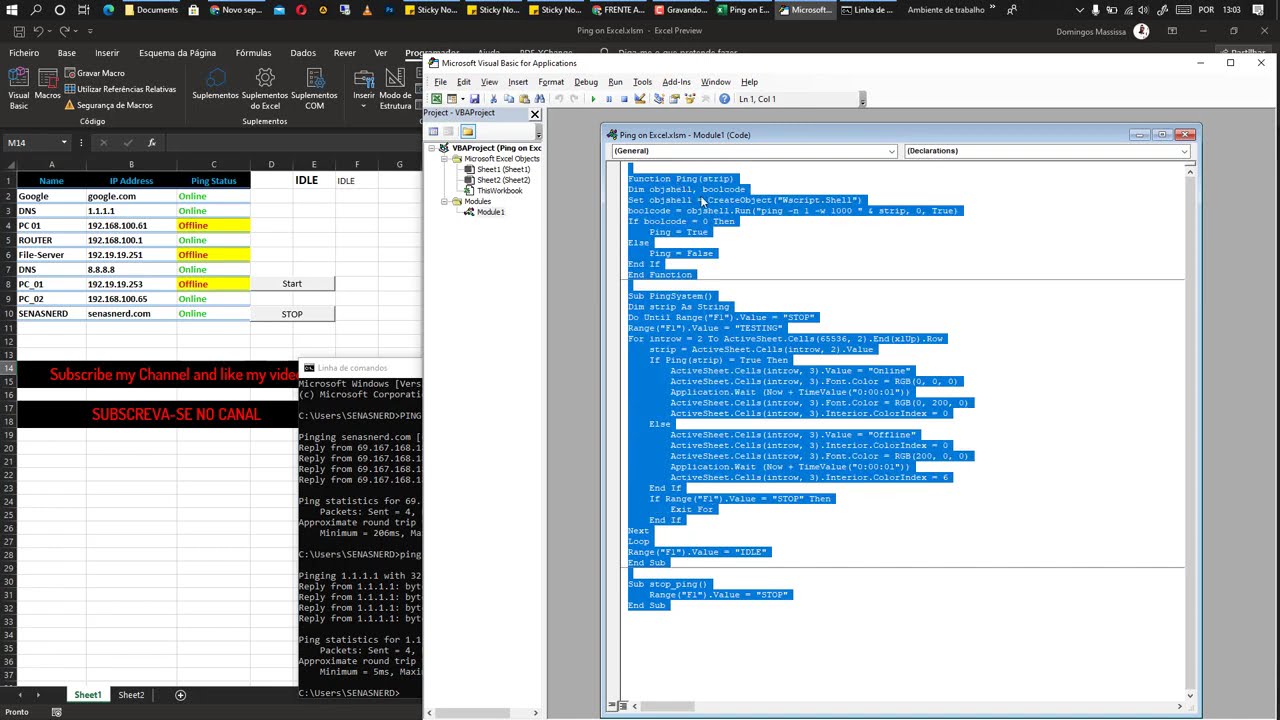The width and height of the screenshot is (1280, 720).
Task: Click Save icon in VBA toolbar
Action: (x=474, y=99)
